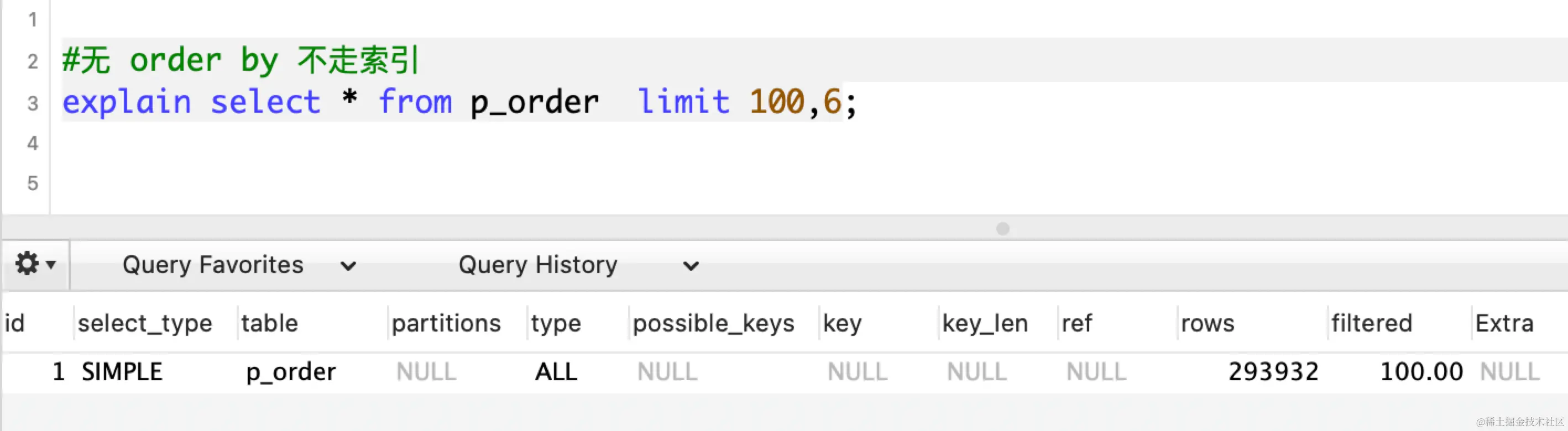This screenshot has height=431, width=1568.
Task: Click the possible_keys column header
Action: coord(713,323)
